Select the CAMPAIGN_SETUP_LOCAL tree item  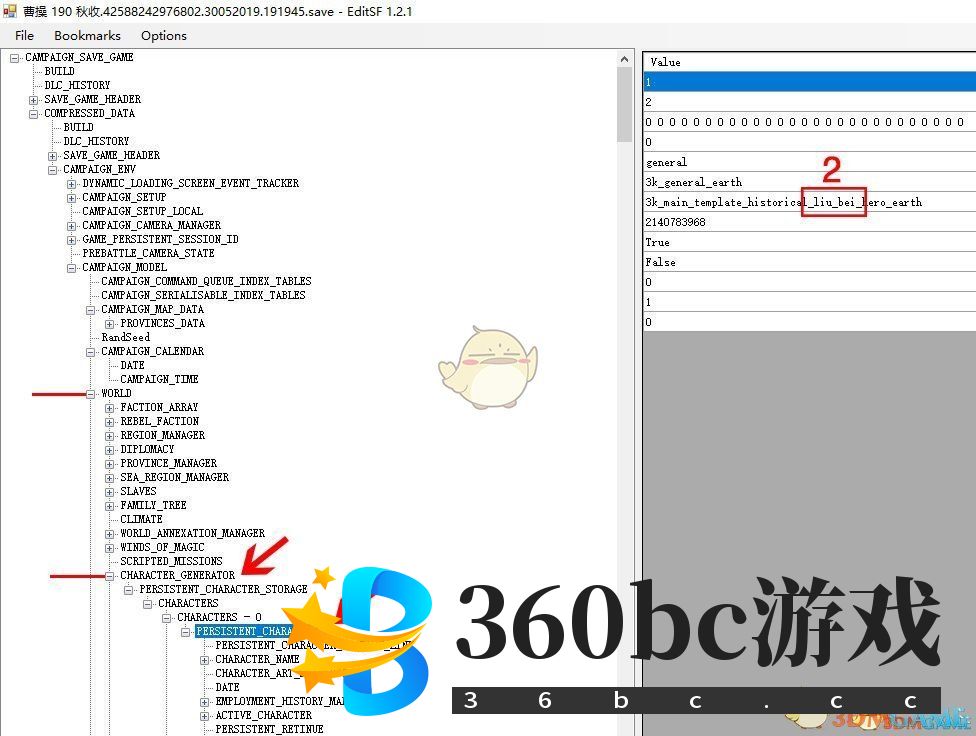point(143,211)
